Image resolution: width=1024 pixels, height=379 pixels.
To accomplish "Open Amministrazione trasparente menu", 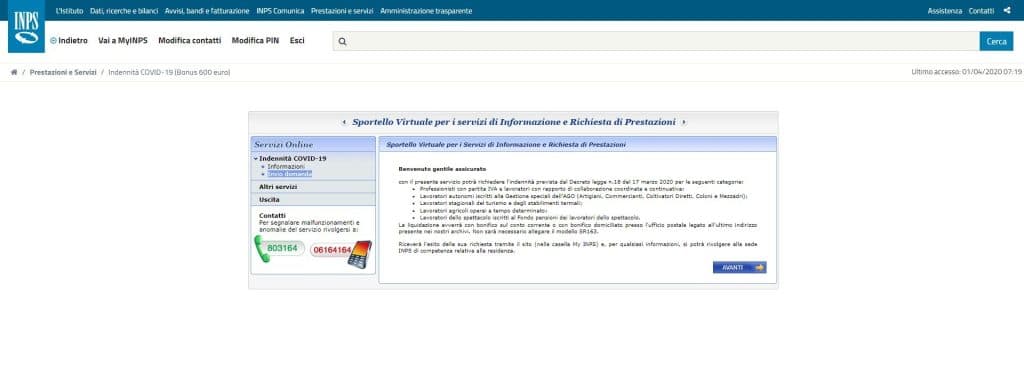I will coord(426,11).
